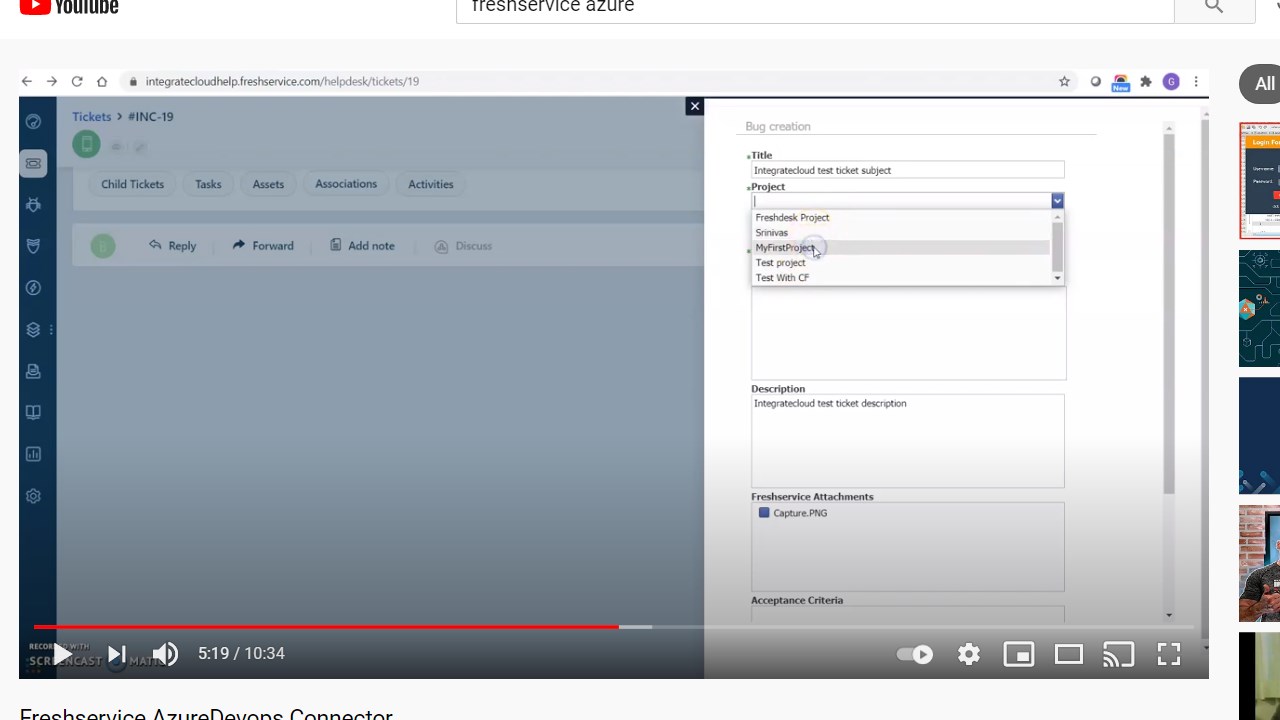Click the project list scroll-down arrow
This screenshot has width=1280, height=720.
1058,279
